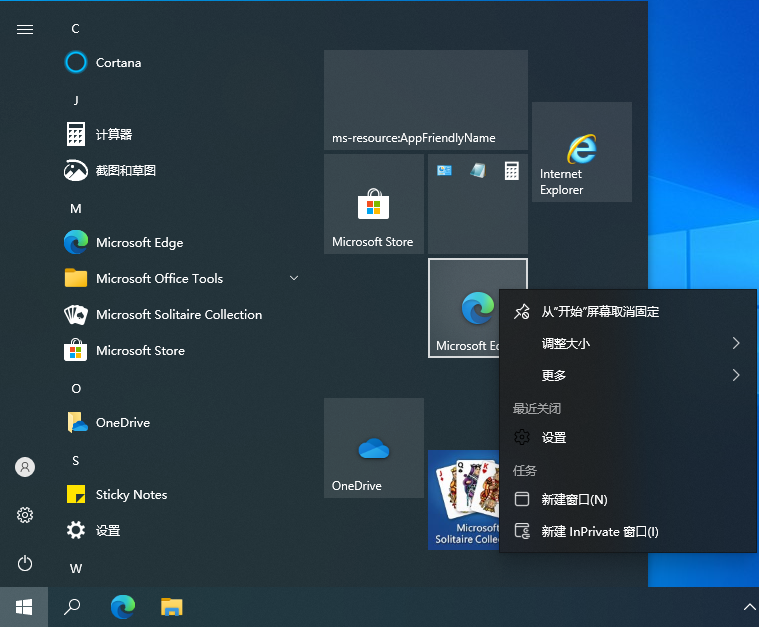
Task: Choose 新建 InPrivate 窗口(I) task
Action: [x=628, y=531]
